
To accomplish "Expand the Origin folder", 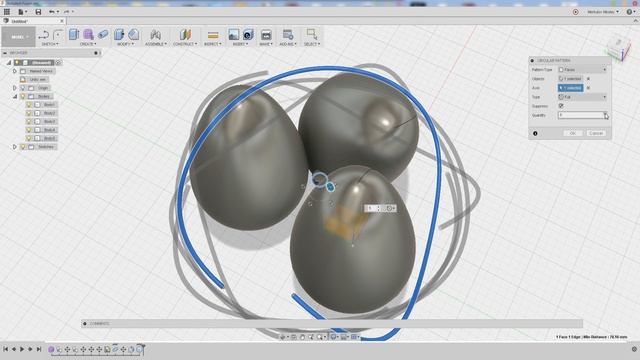I will point(15,88).
